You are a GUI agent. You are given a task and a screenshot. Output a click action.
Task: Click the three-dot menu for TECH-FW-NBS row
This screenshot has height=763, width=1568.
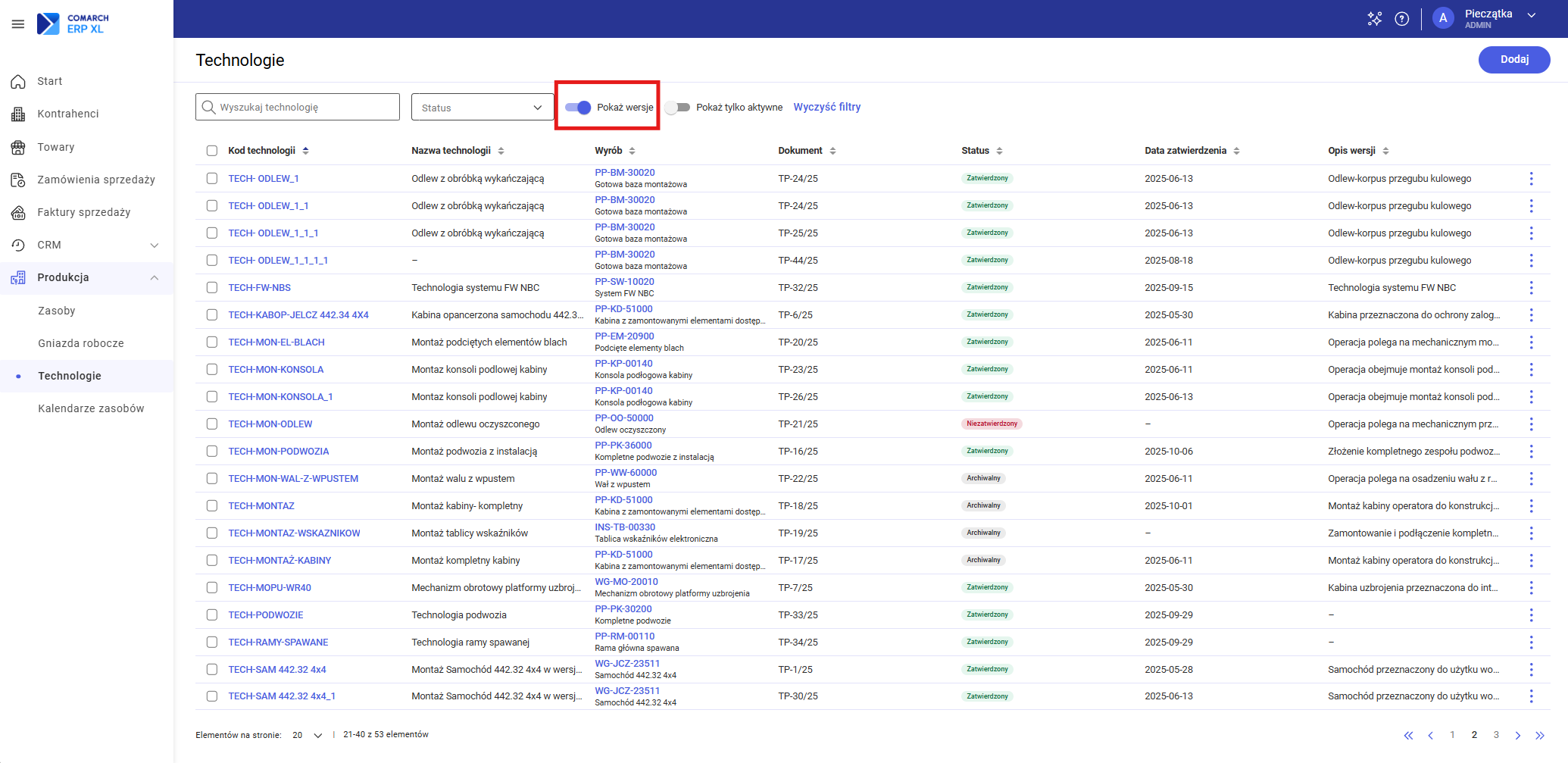click(1531, 288)
